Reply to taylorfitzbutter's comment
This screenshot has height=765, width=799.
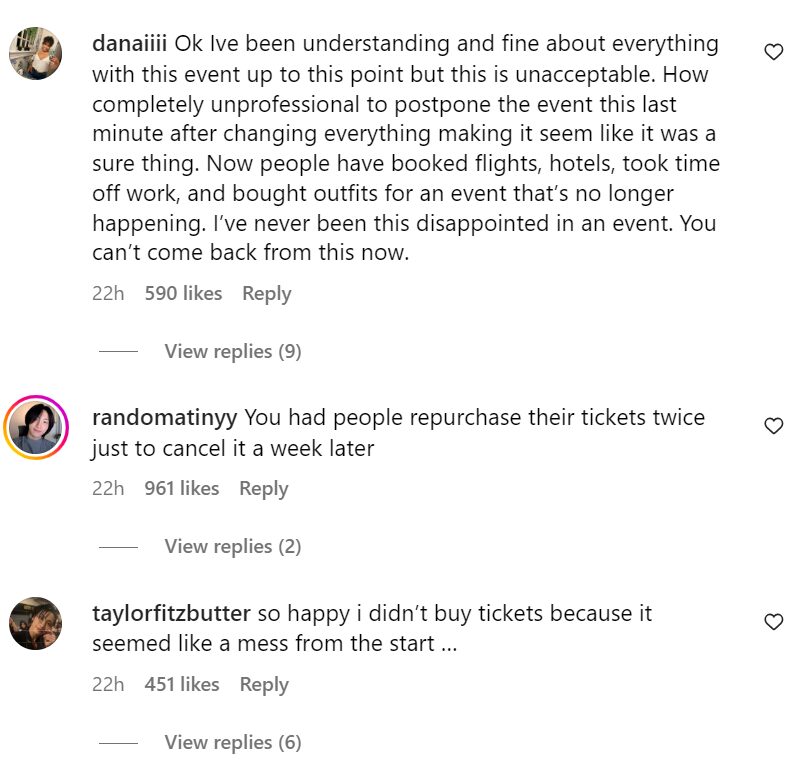tap(264, 684)
